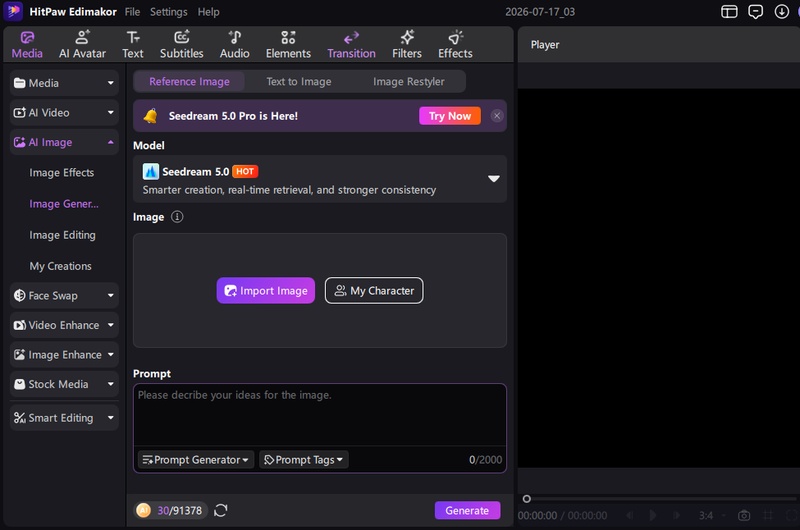Click the Seedream model logo icon
The height and width of the screenshot is (530, 800).
[151, 171]
